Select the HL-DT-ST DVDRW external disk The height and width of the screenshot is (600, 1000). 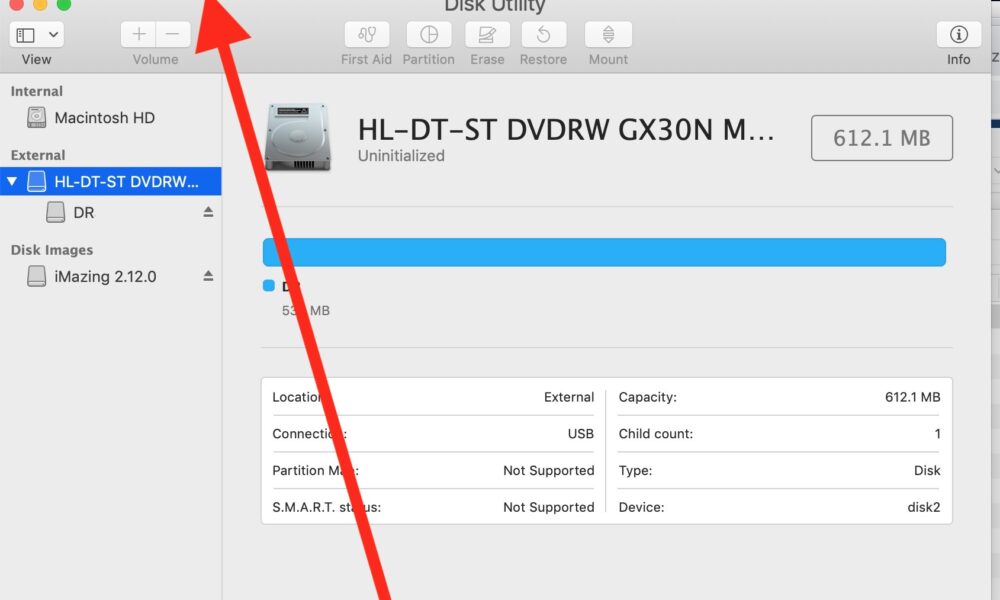110,182
